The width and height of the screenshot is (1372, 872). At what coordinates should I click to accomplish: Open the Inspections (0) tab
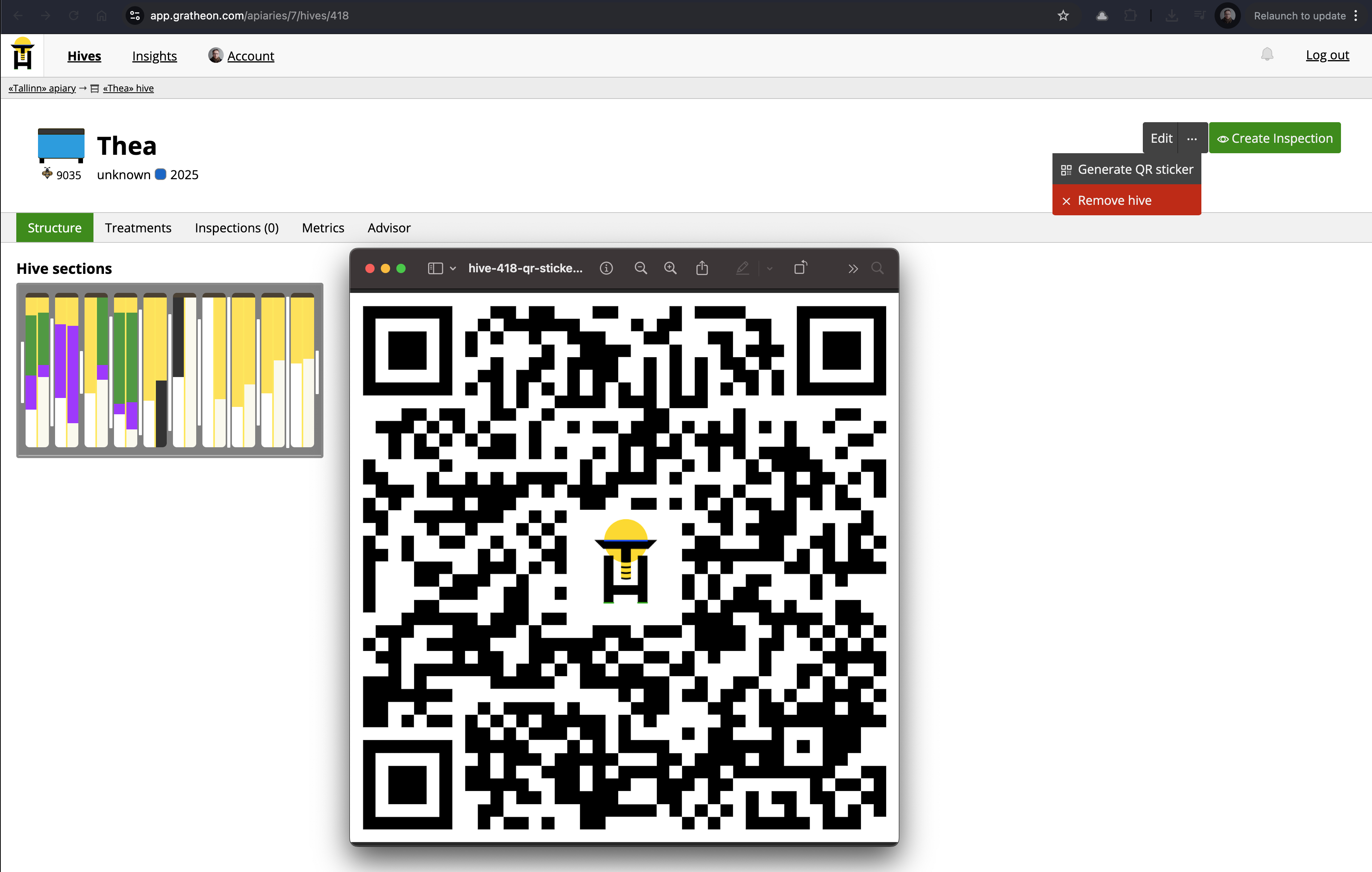(237, 227)
